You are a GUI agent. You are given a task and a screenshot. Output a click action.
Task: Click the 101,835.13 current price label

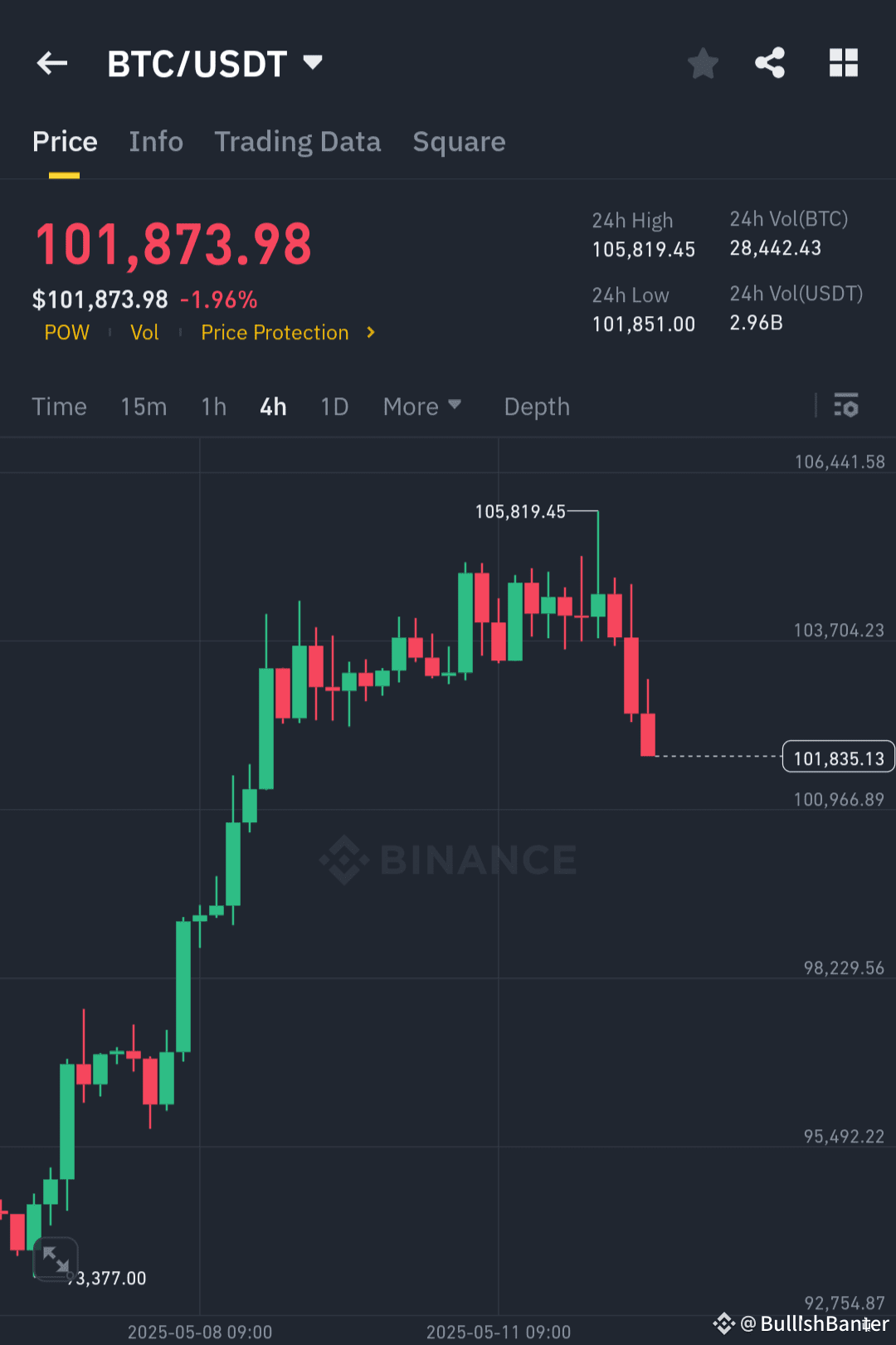click(x=838, y=756)
